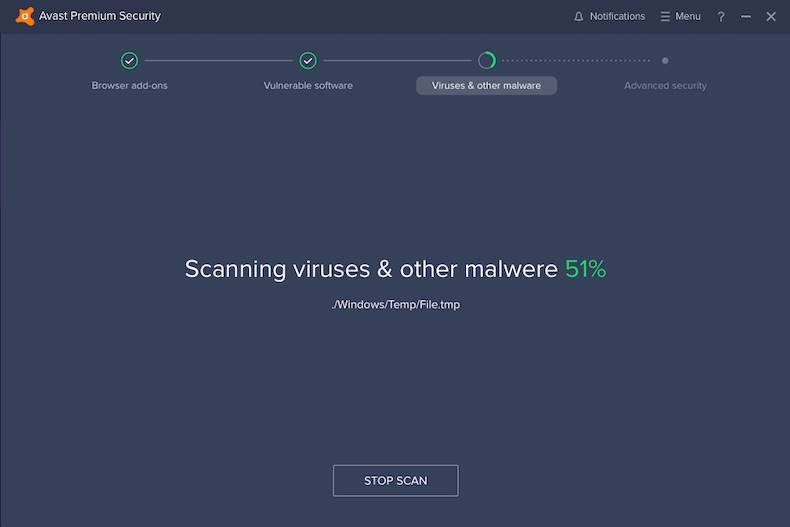Open the Menu label
The image size is (790, 527).
(688, 16)
